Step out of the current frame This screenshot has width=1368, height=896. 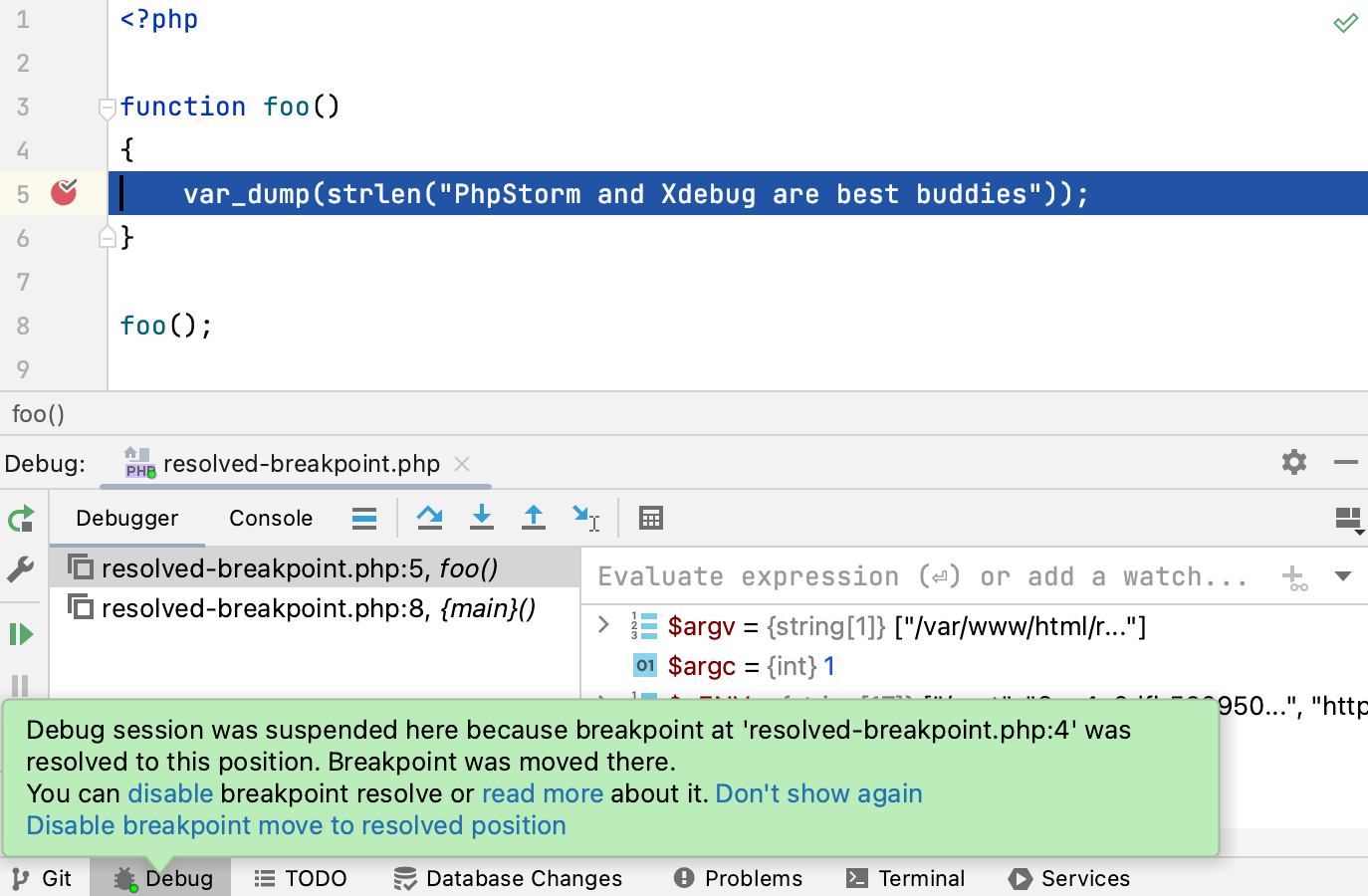(533, 518)
